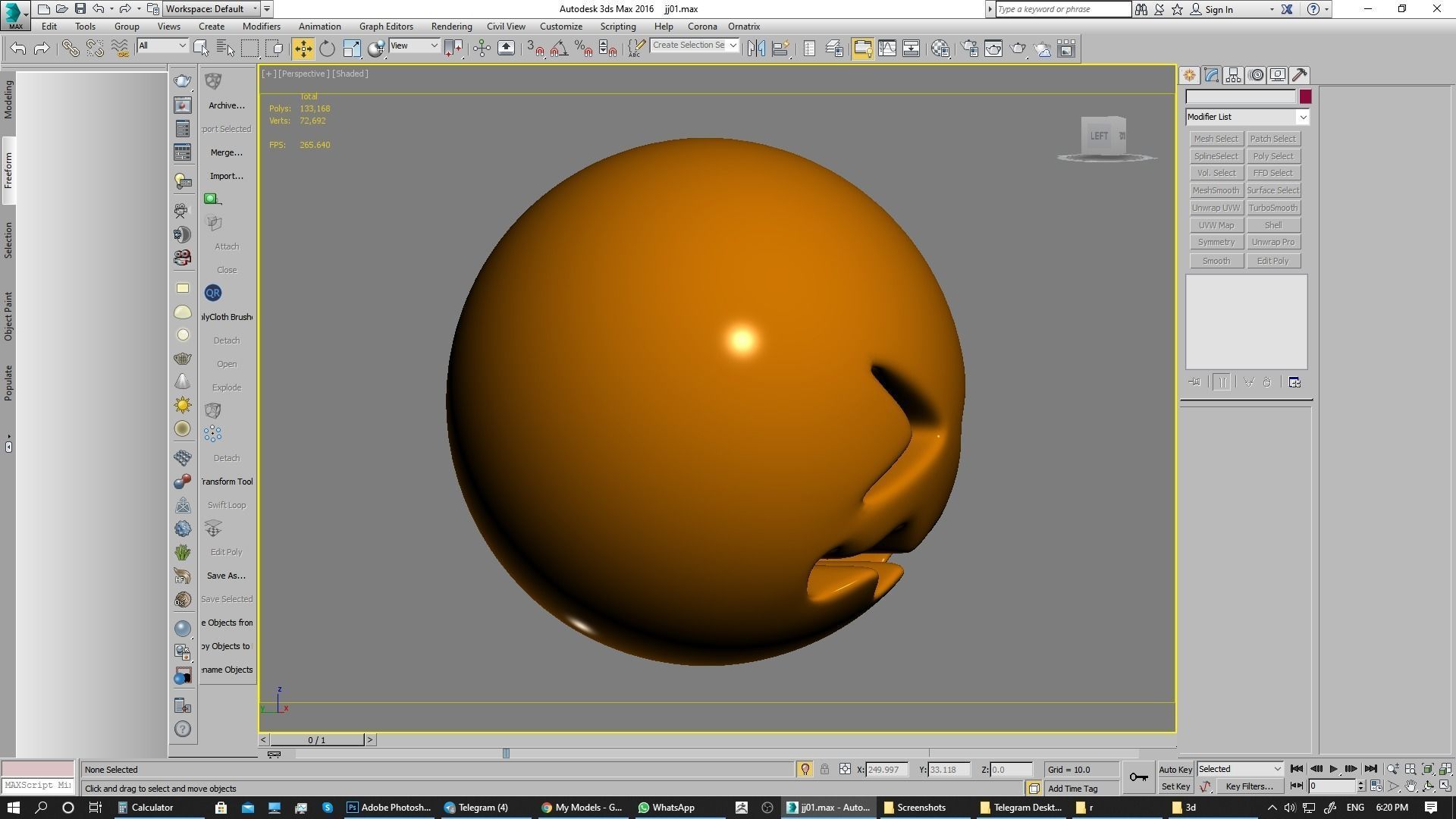The height and width of the screenshot is (819, 1456).
Task: Click the object color swatch
Action: point(1305,96)
